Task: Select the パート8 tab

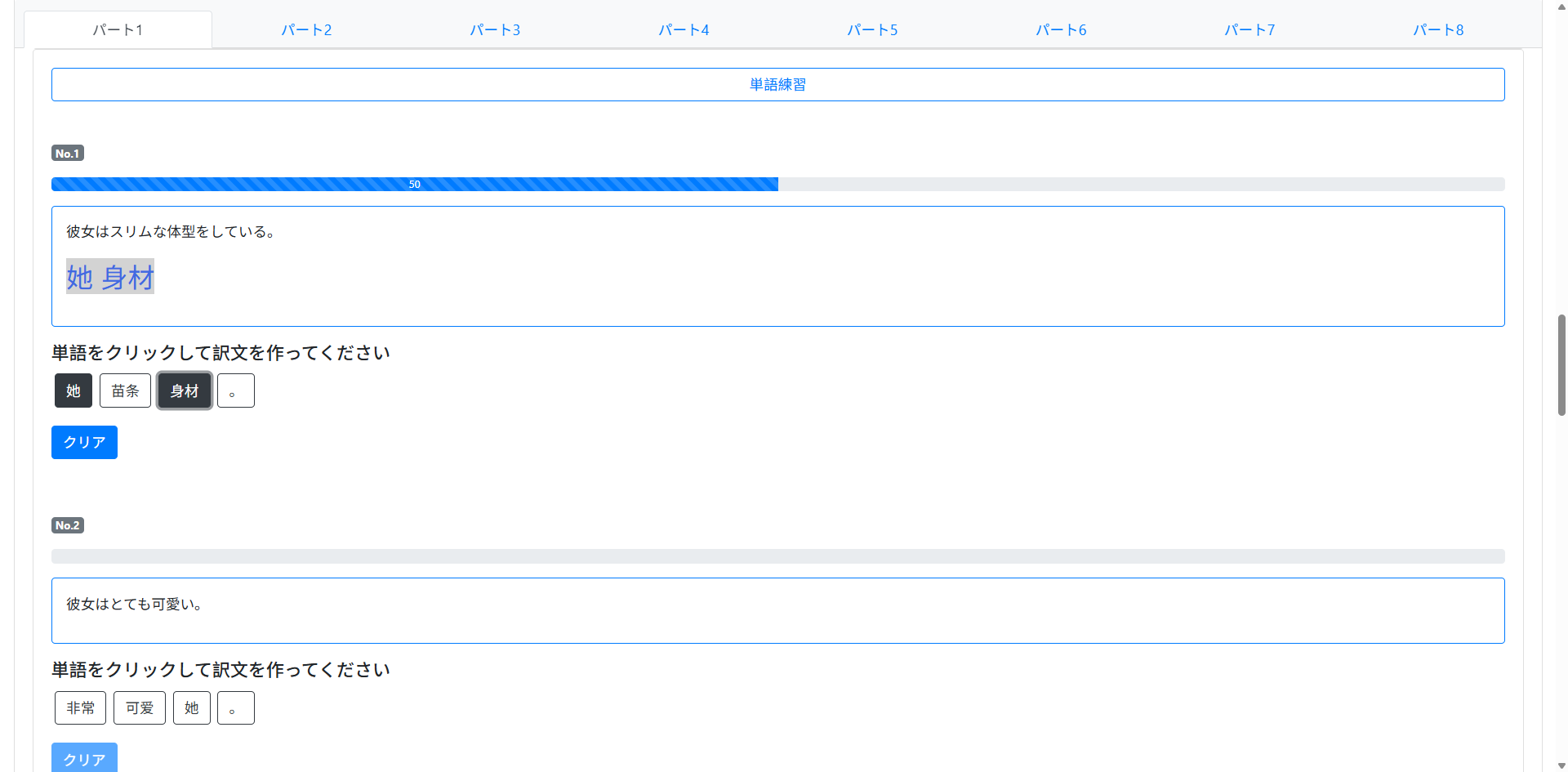Action: [1438, 30]
